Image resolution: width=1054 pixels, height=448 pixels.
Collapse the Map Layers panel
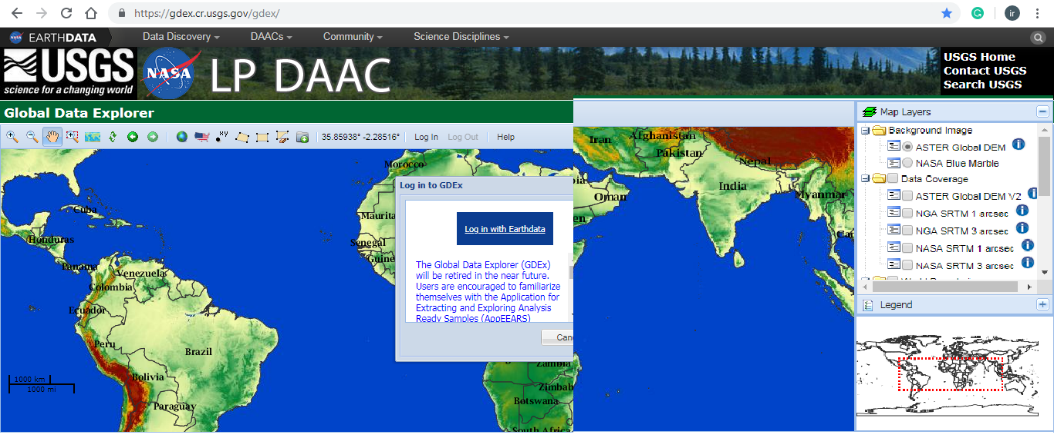pos(1043,112)
